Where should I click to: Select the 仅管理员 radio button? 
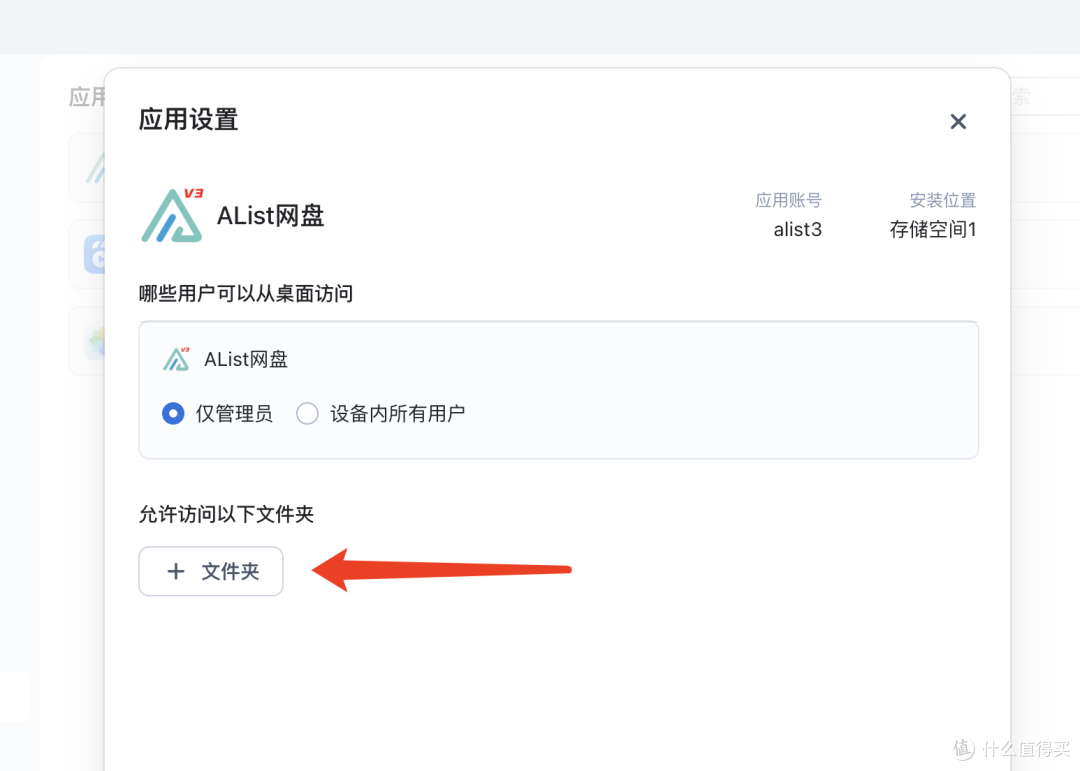(x=173, y=413)
